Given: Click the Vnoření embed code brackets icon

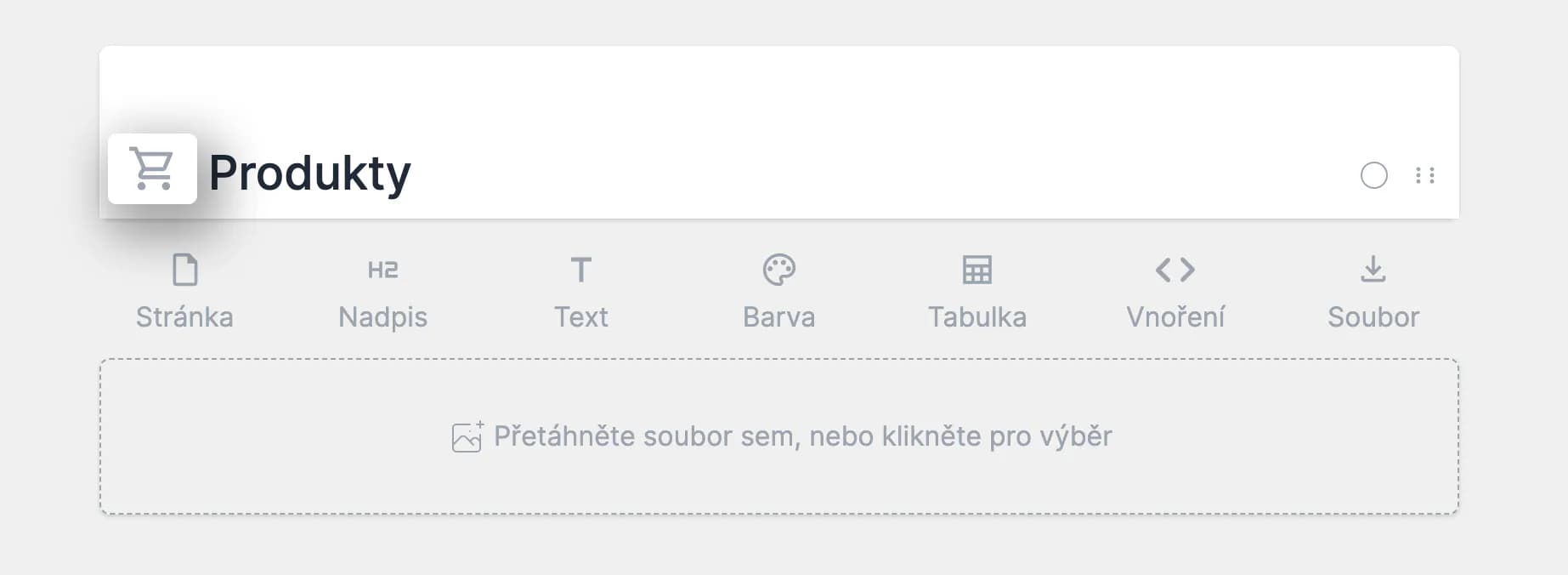Looking at the screenshot, I should point(1175,270).
